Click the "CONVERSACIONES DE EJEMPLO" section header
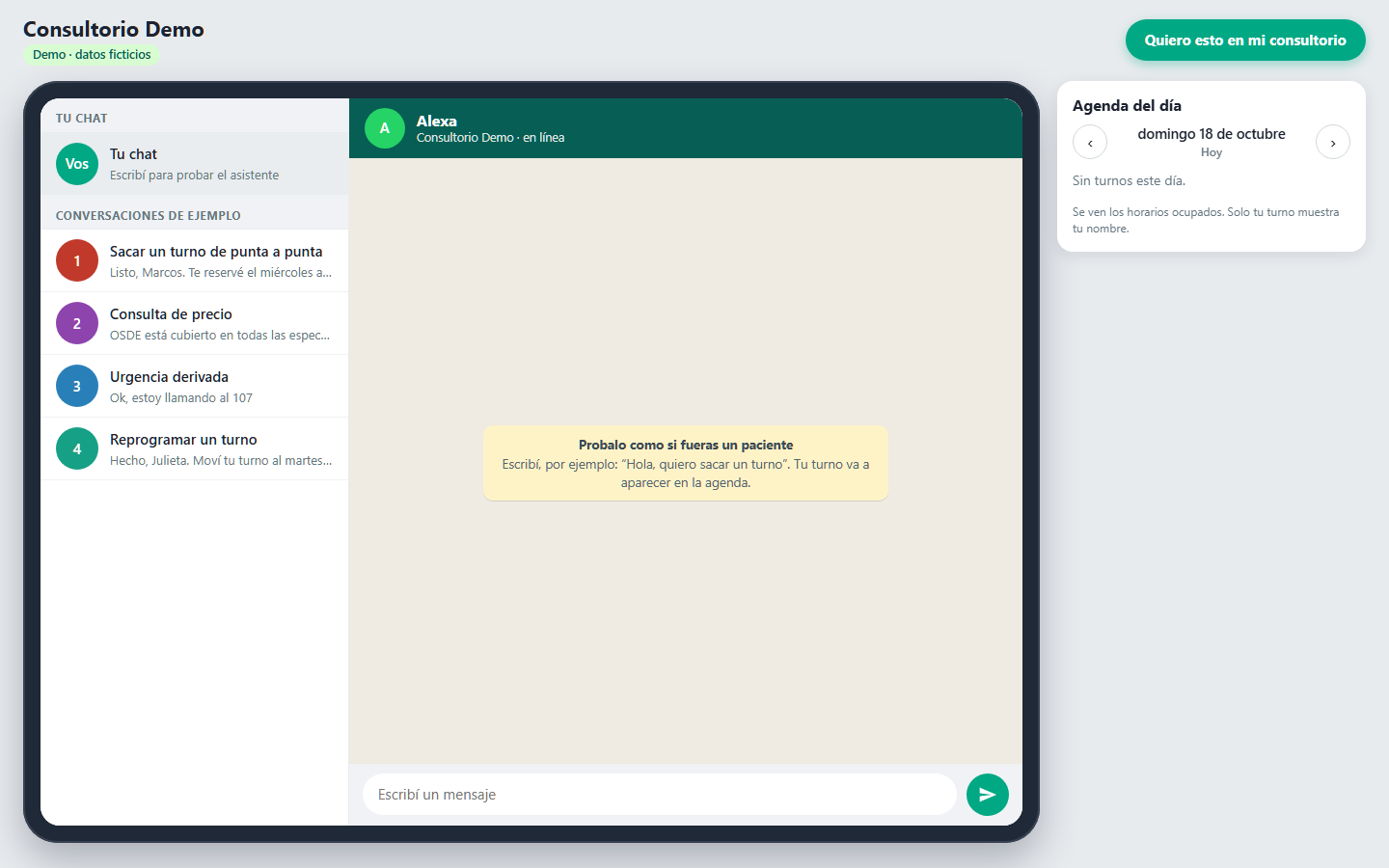1389x868 pixels. 149,216
